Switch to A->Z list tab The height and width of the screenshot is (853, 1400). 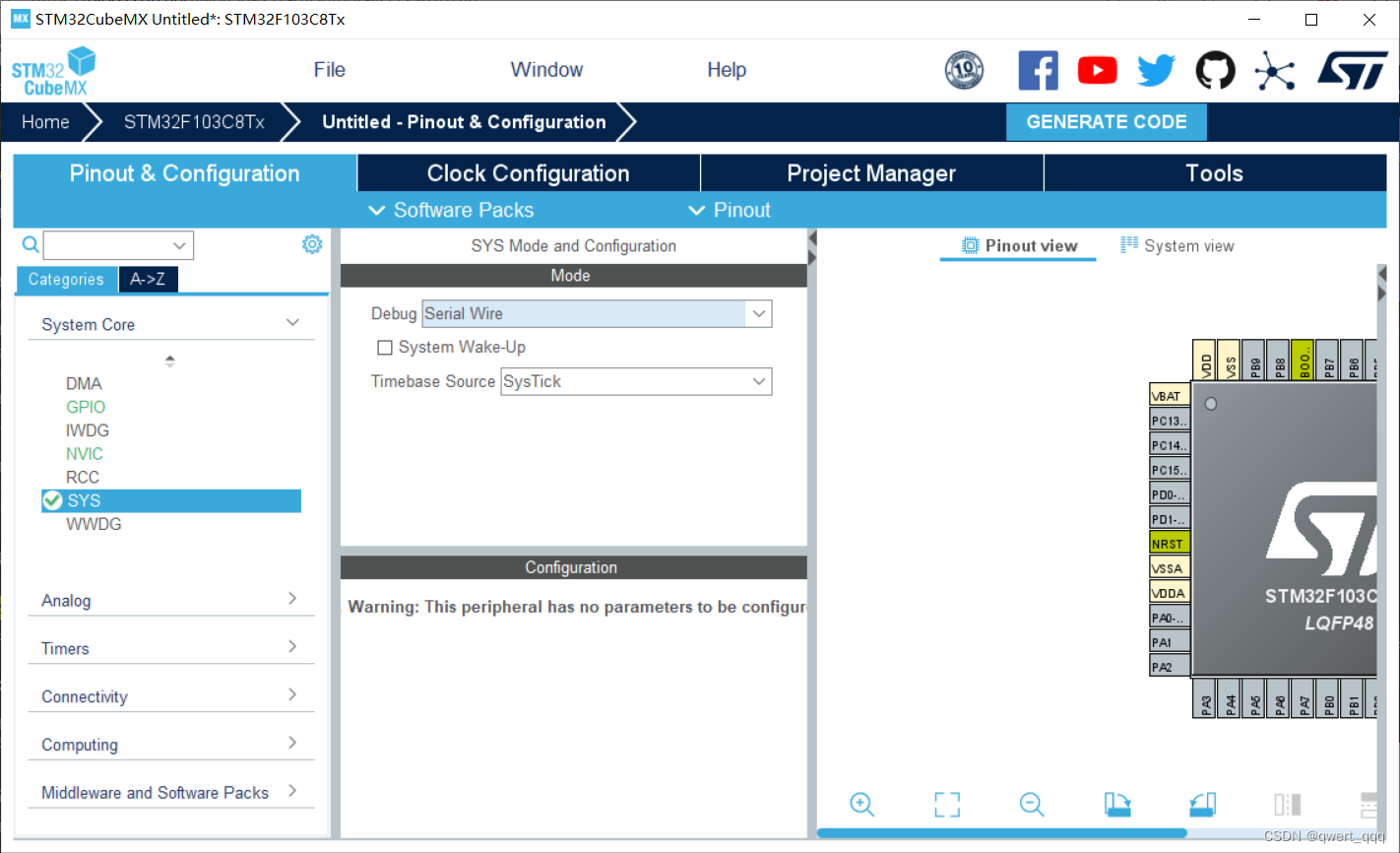click(x=148, y=280)
